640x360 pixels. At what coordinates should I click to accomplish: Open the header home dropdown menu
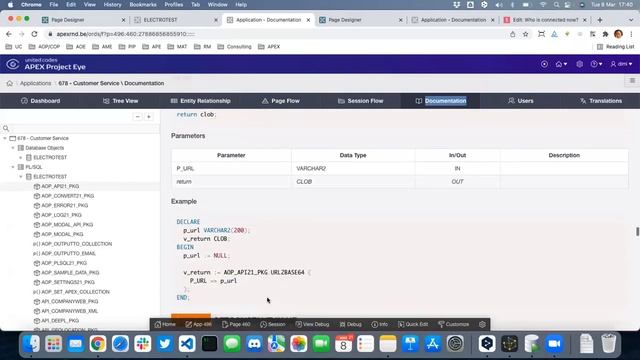[561, 64]
